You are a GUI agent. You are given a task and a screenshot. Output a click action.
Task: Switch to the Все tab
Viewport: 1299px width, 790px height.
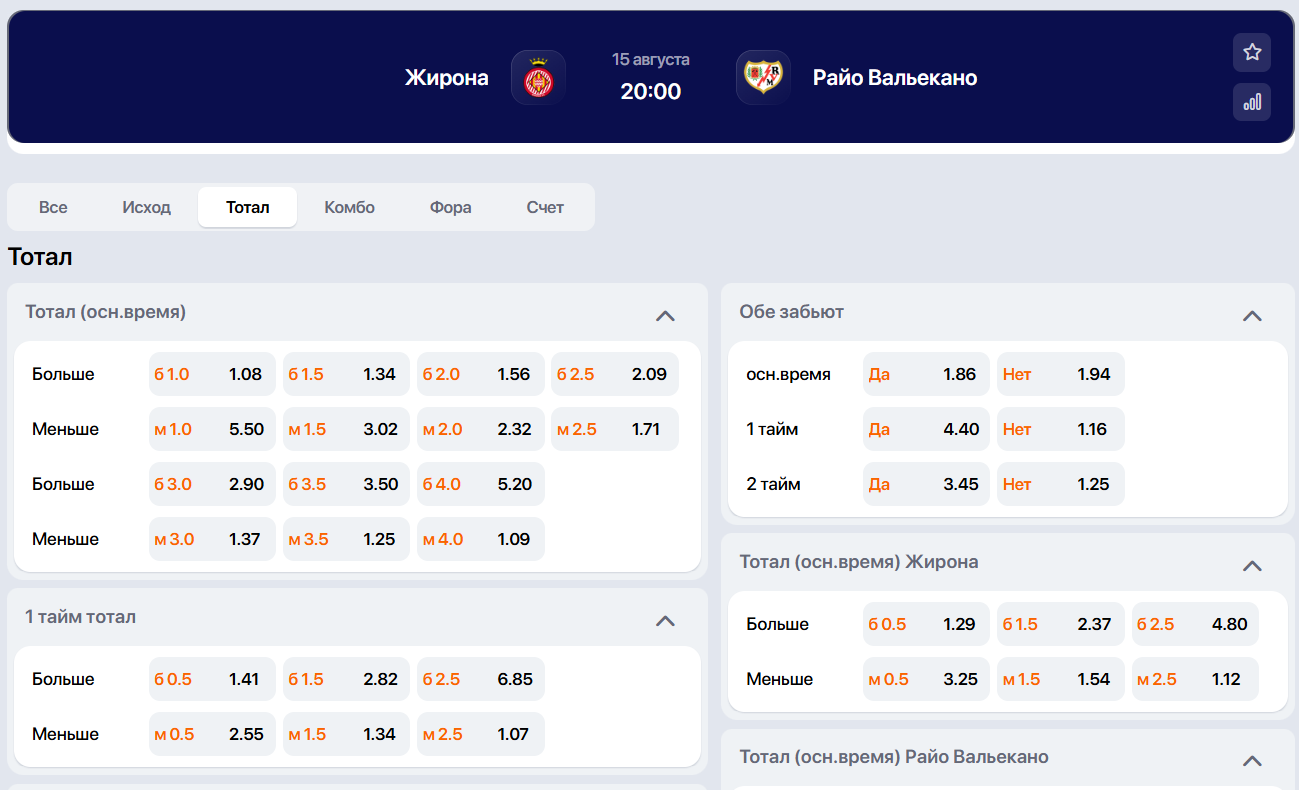click(x=53, y=207)
